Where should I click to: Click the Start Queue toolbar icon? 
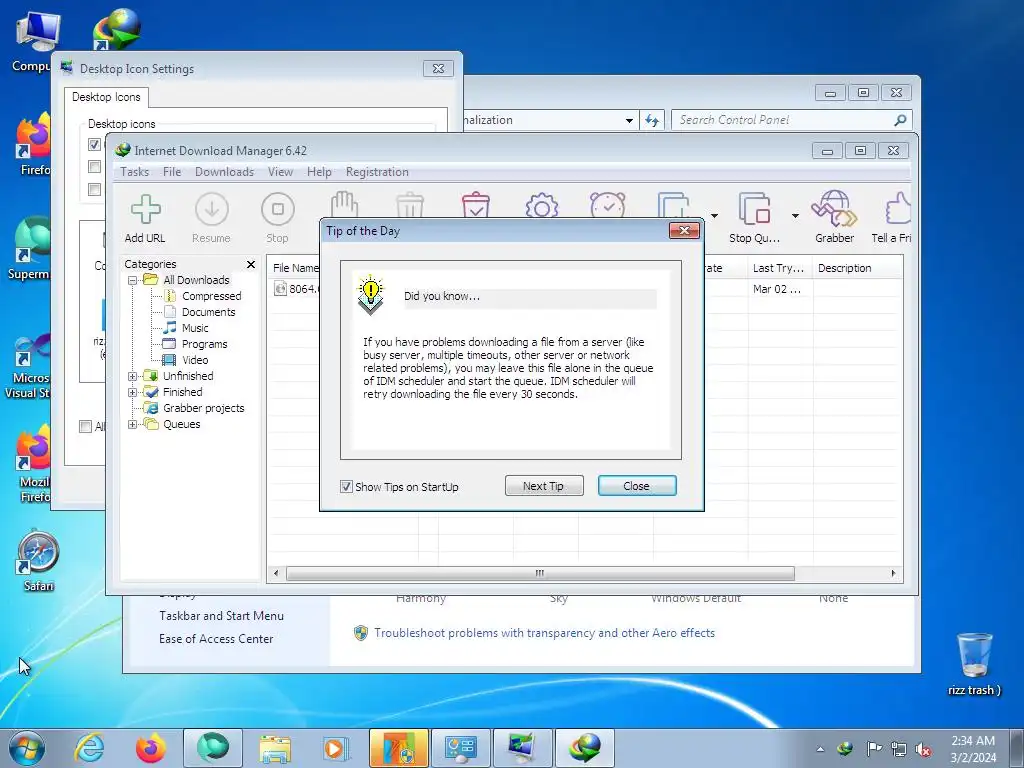674,204
